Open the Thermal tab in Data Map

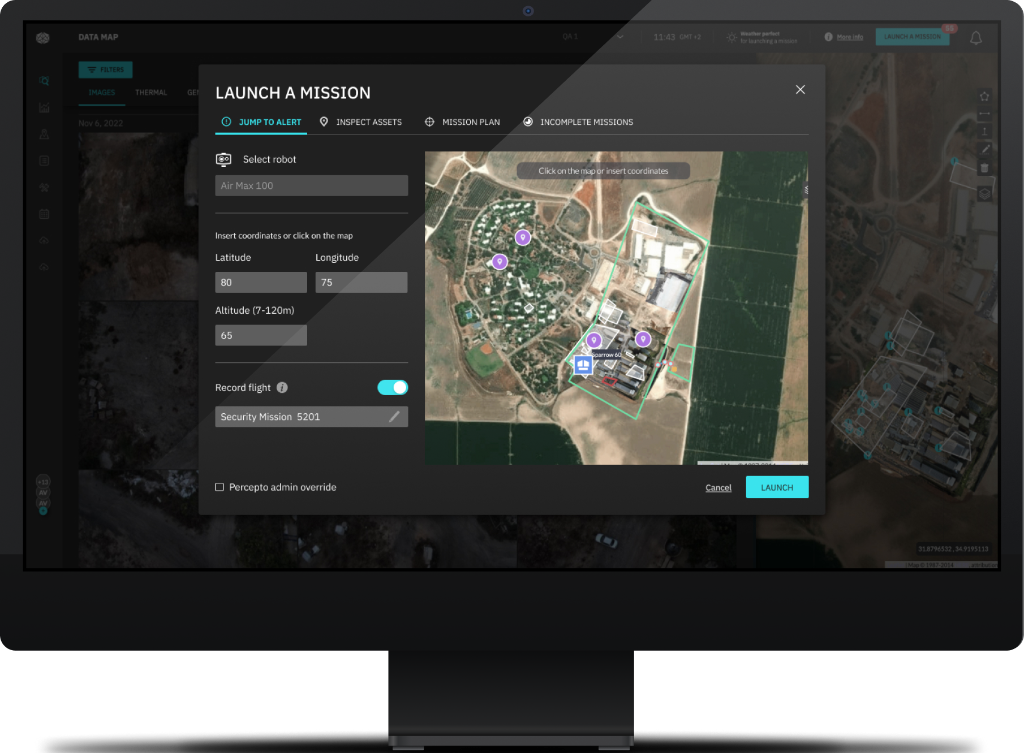[151, 93]
